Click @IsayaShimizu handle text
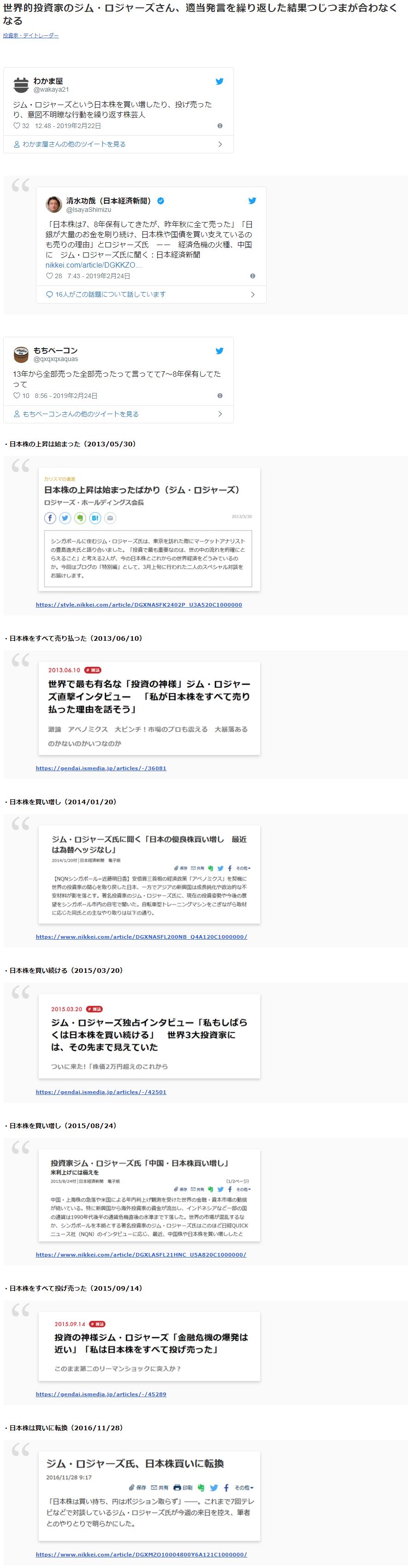 pos(89,210)
